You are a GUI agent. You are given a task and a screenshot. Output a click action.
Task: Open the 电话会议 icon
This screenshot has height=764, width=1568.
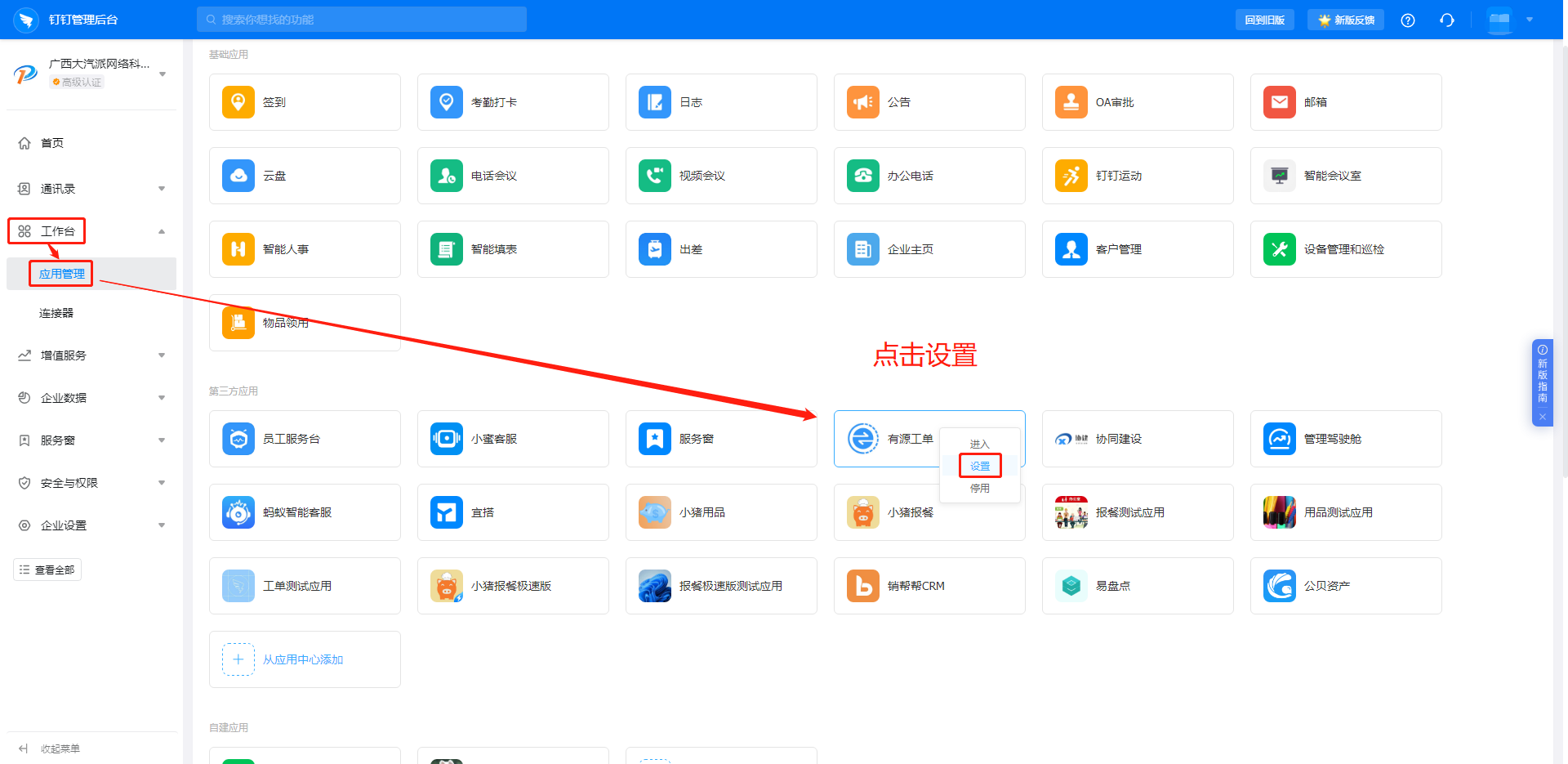pyautogui.click(x=447, y=176)
